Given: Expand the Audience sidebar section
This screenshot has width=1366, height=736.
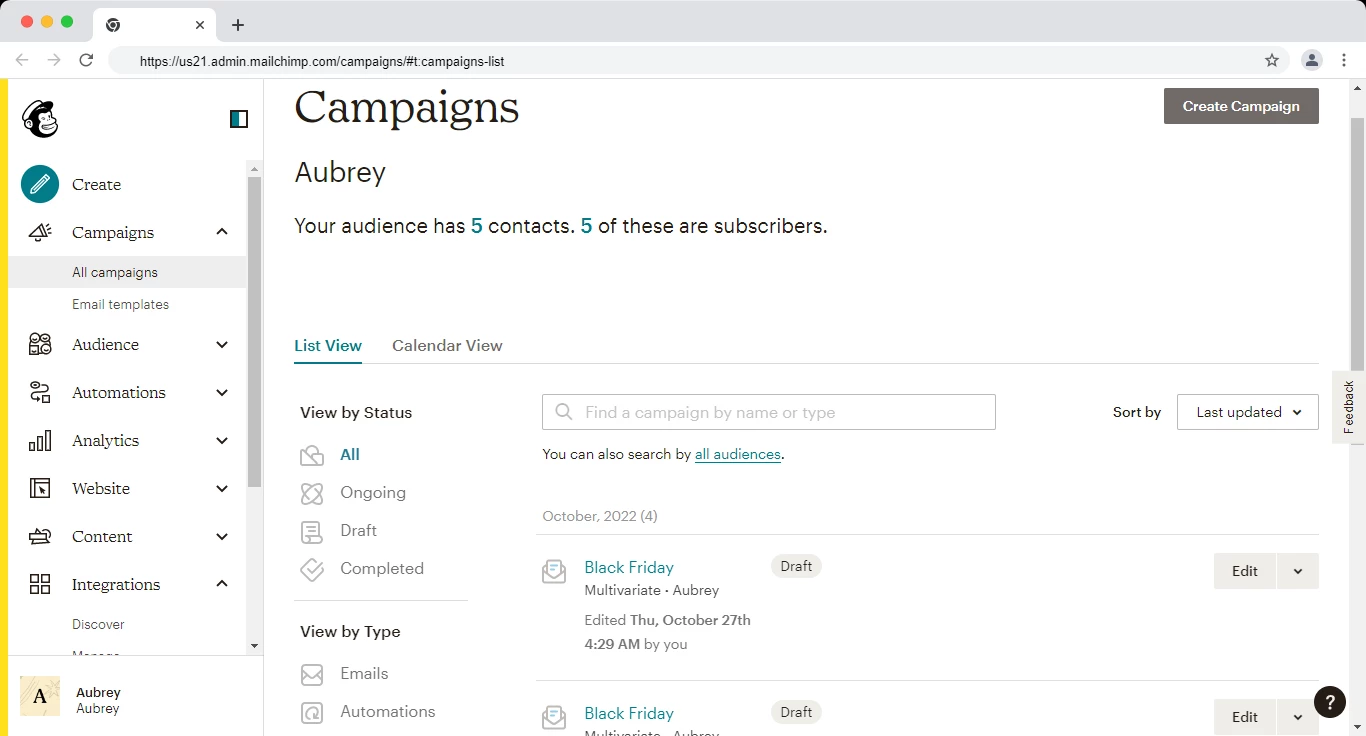Looking at the screenshot, I should 222,344.
